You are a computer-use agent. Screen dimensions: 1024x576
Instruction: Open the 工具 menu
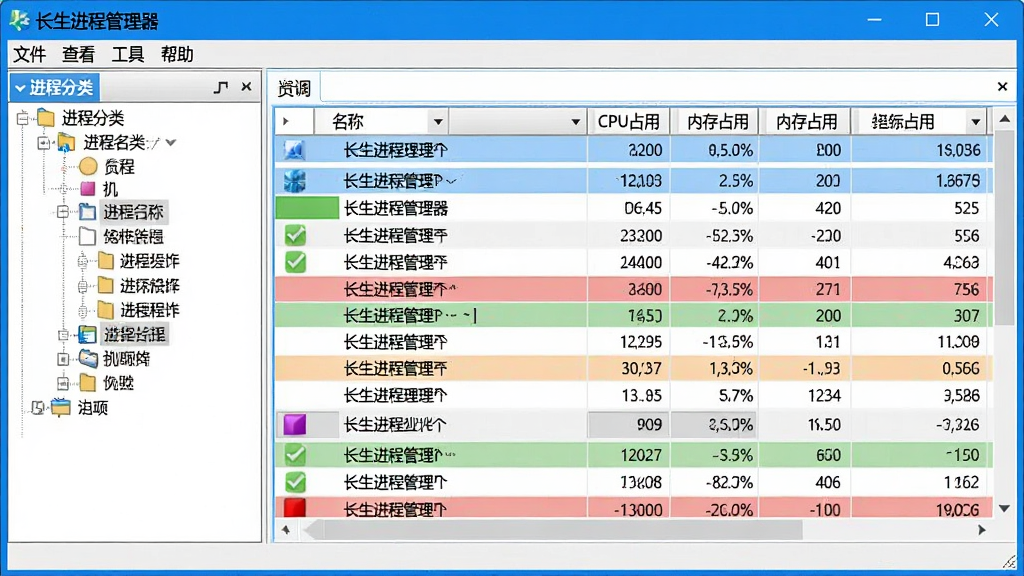128,54
